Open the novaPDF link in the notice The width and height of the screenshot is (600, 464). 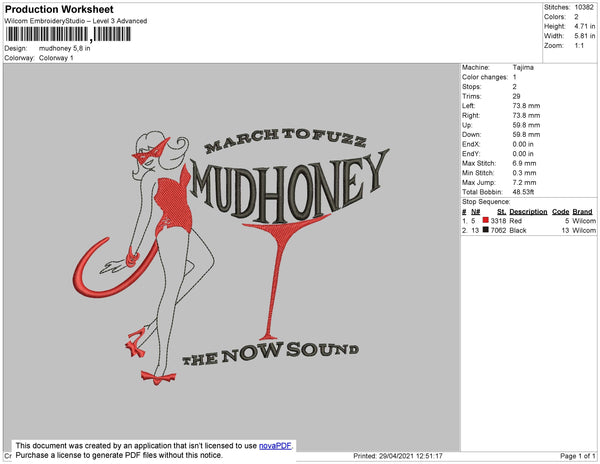(275, 446)
